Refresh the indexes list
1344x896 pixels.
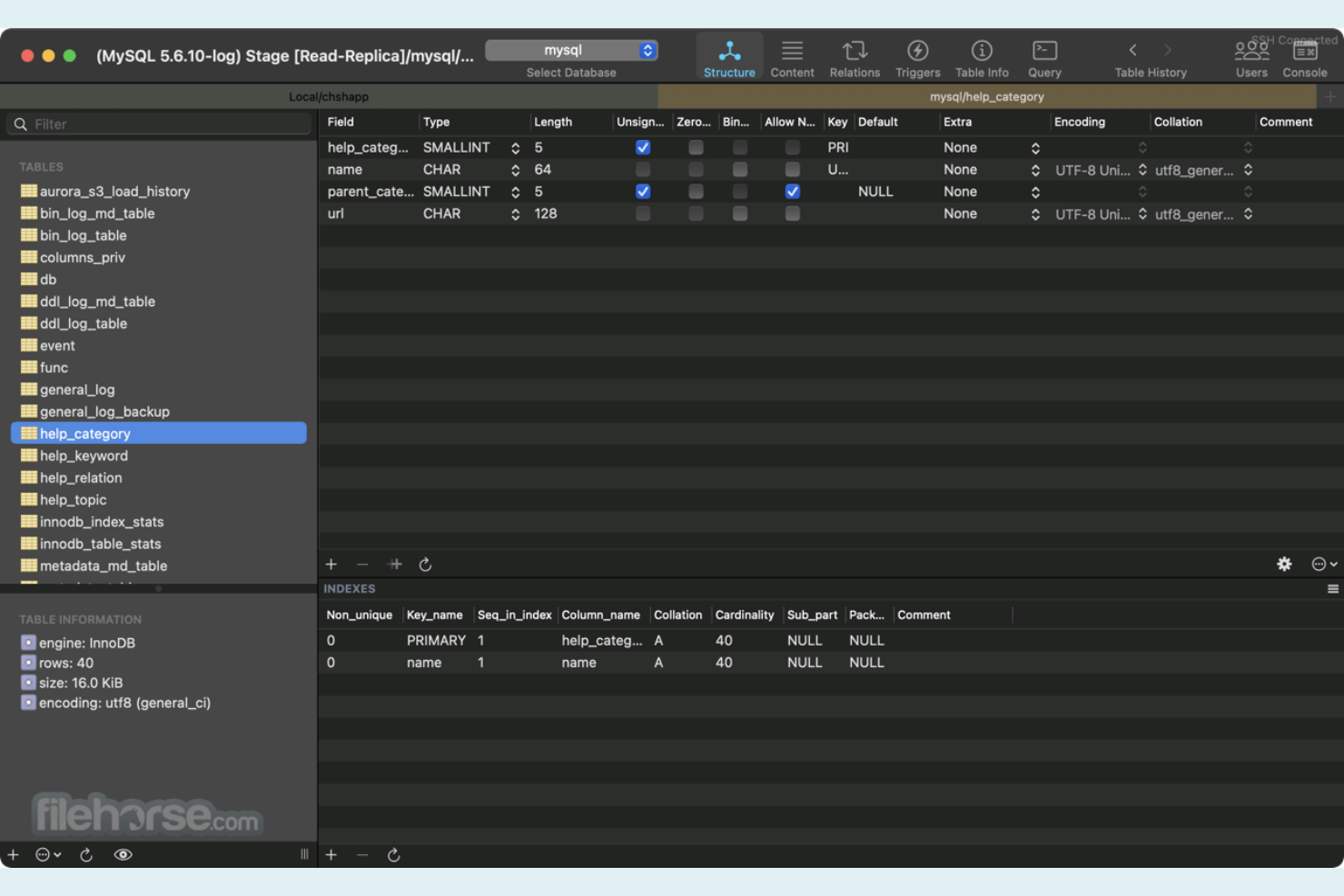tap(394, 855)
